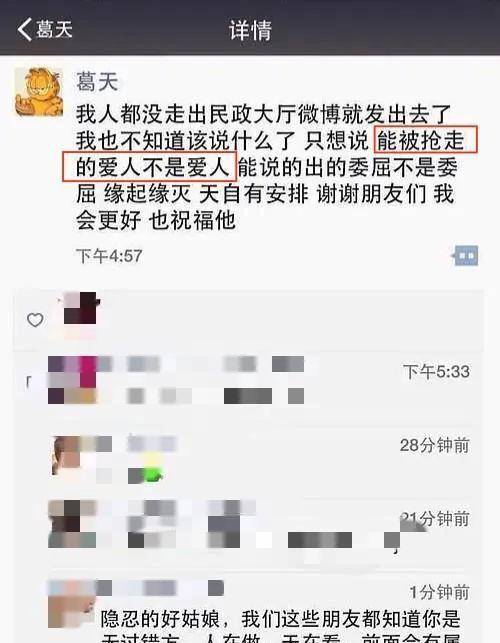Open avatar of the 28分钟前 commenter
This screenshot has height=643, width=500.
pos(67,456)
